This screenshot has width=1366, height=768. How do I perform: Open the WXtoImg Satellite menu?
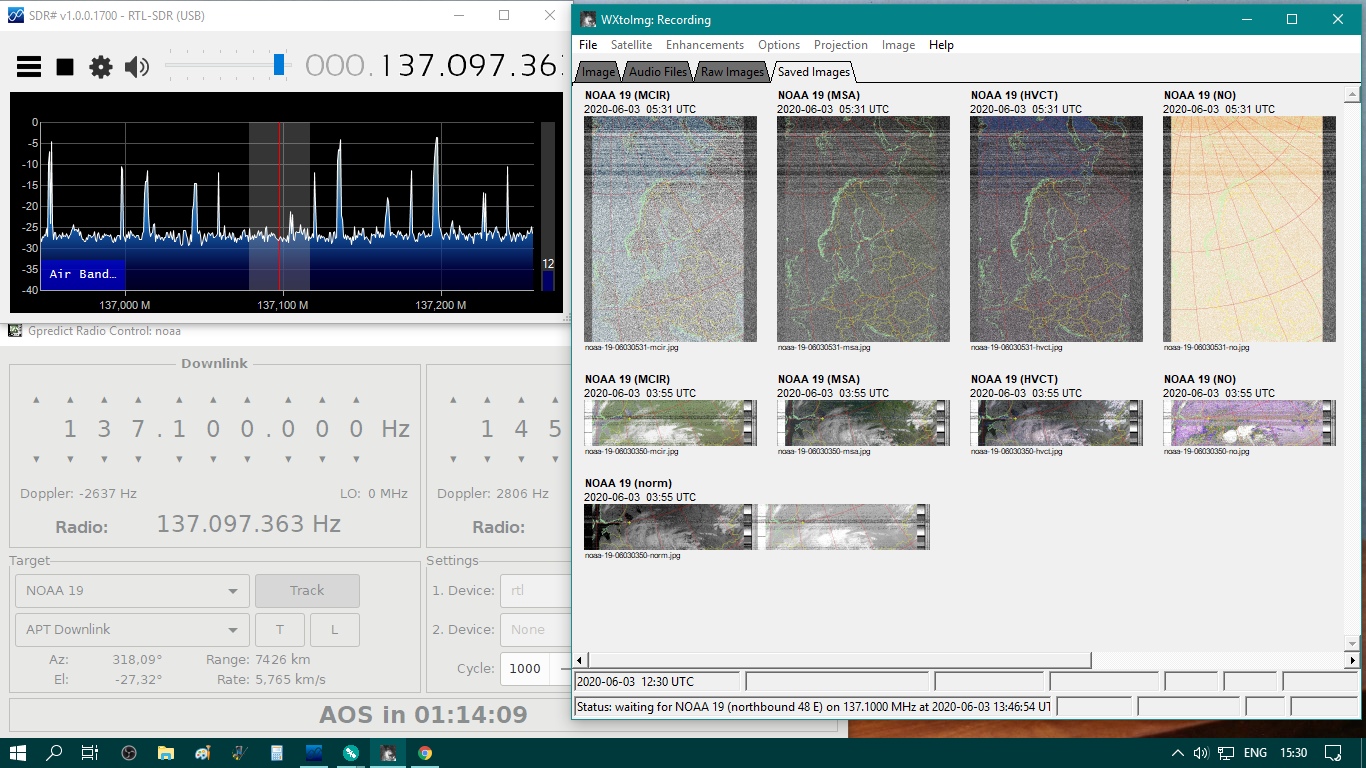pos(631,45)
